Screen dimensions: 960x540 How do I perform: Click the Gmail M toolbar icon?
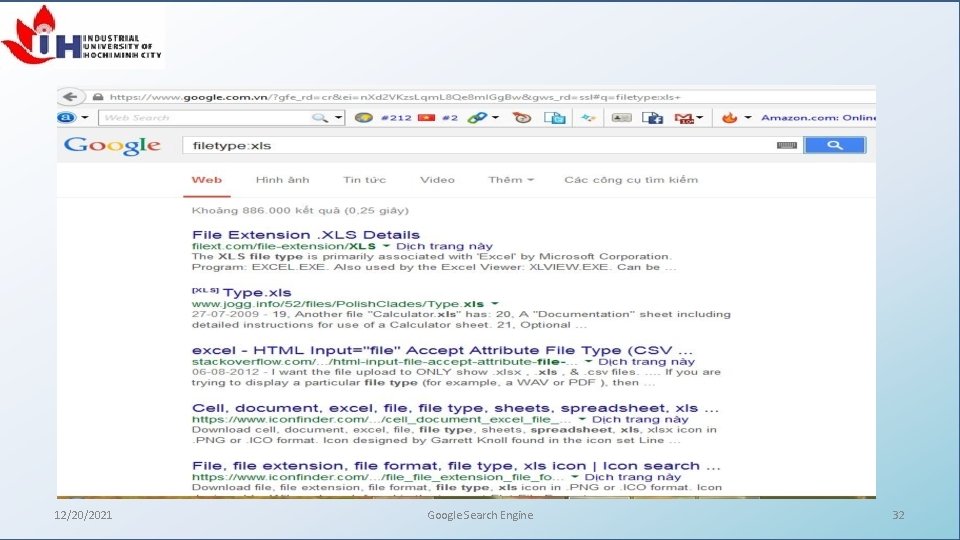684,118
